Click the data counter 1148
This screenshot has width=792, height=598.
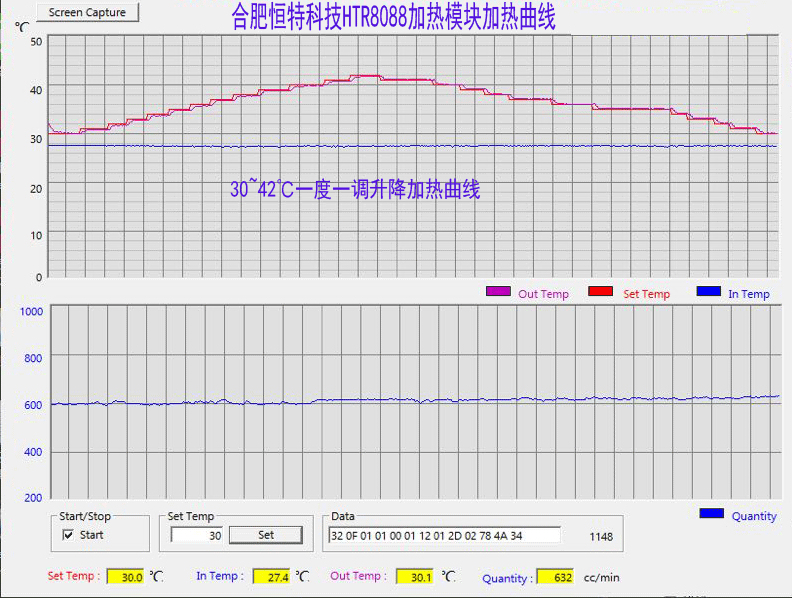(601, 536)
